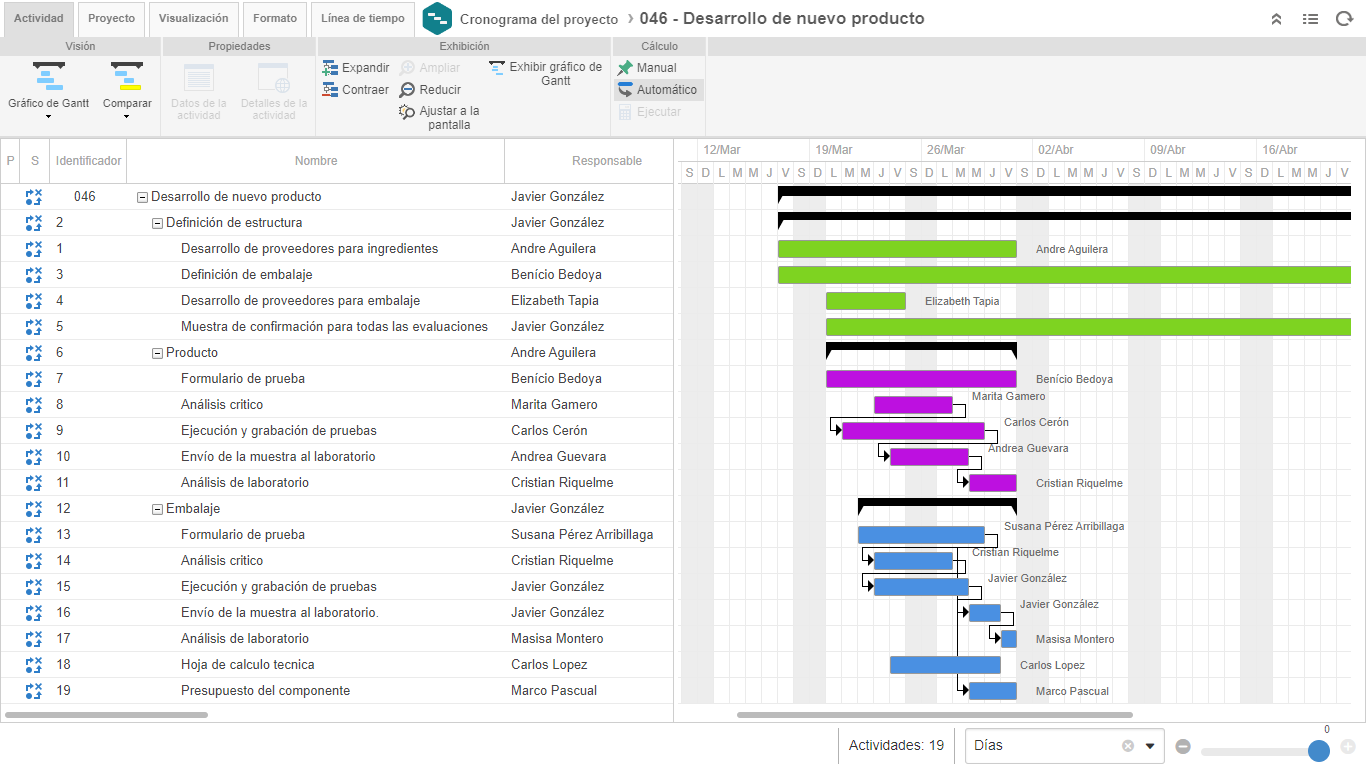Open the Línea de tiempo tab
The width and height of the screenshot is (1366, 768).
click(363, 19)
